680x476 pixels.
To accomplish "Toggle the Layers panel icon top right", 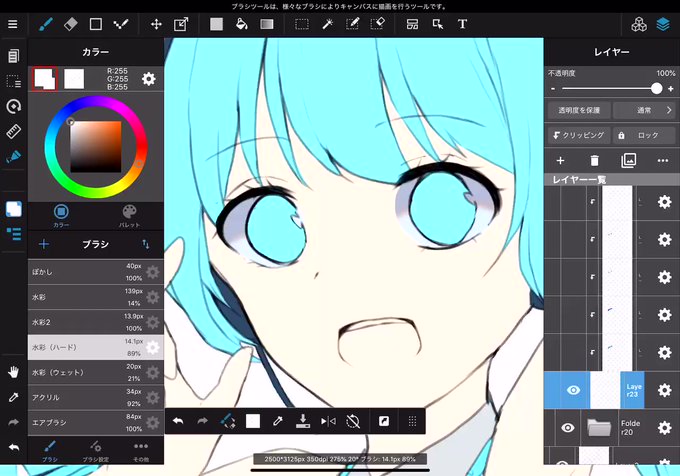I will [x=663, y=24].
